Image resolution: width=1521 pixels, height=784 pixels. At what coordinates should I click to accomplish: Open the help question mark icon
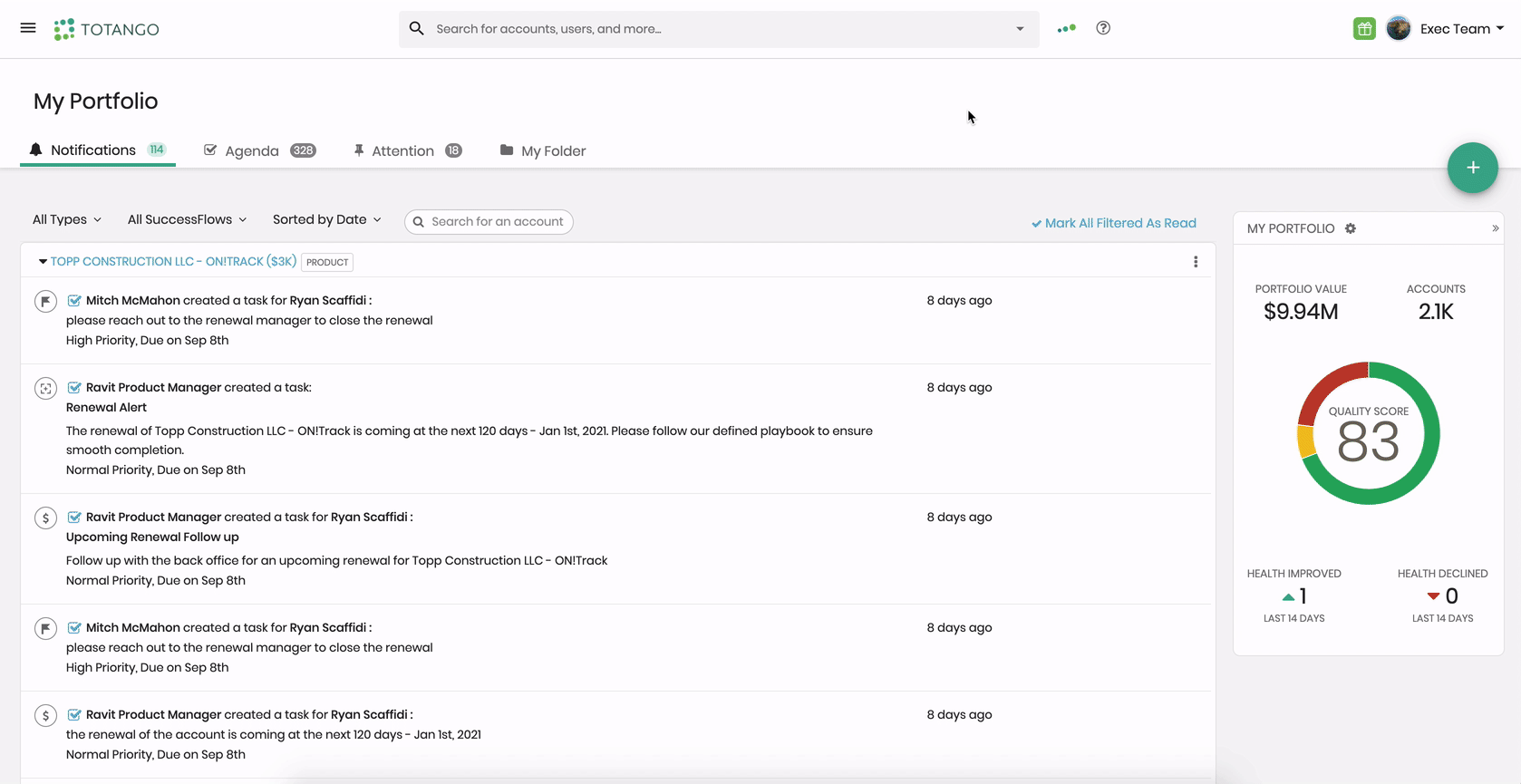[x=1103, y=28]
